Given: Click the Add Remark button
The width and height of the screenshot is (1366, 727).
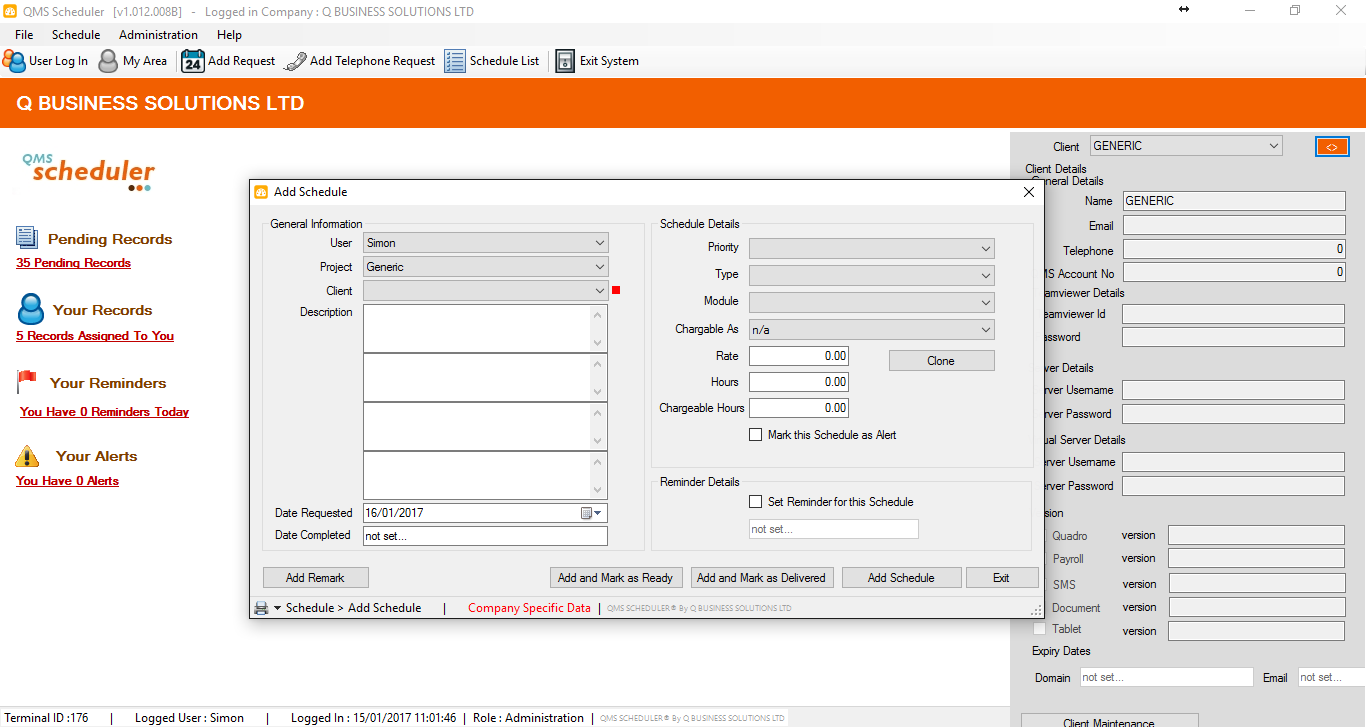Looking at the screenshot, I should [x=315, y=578].
